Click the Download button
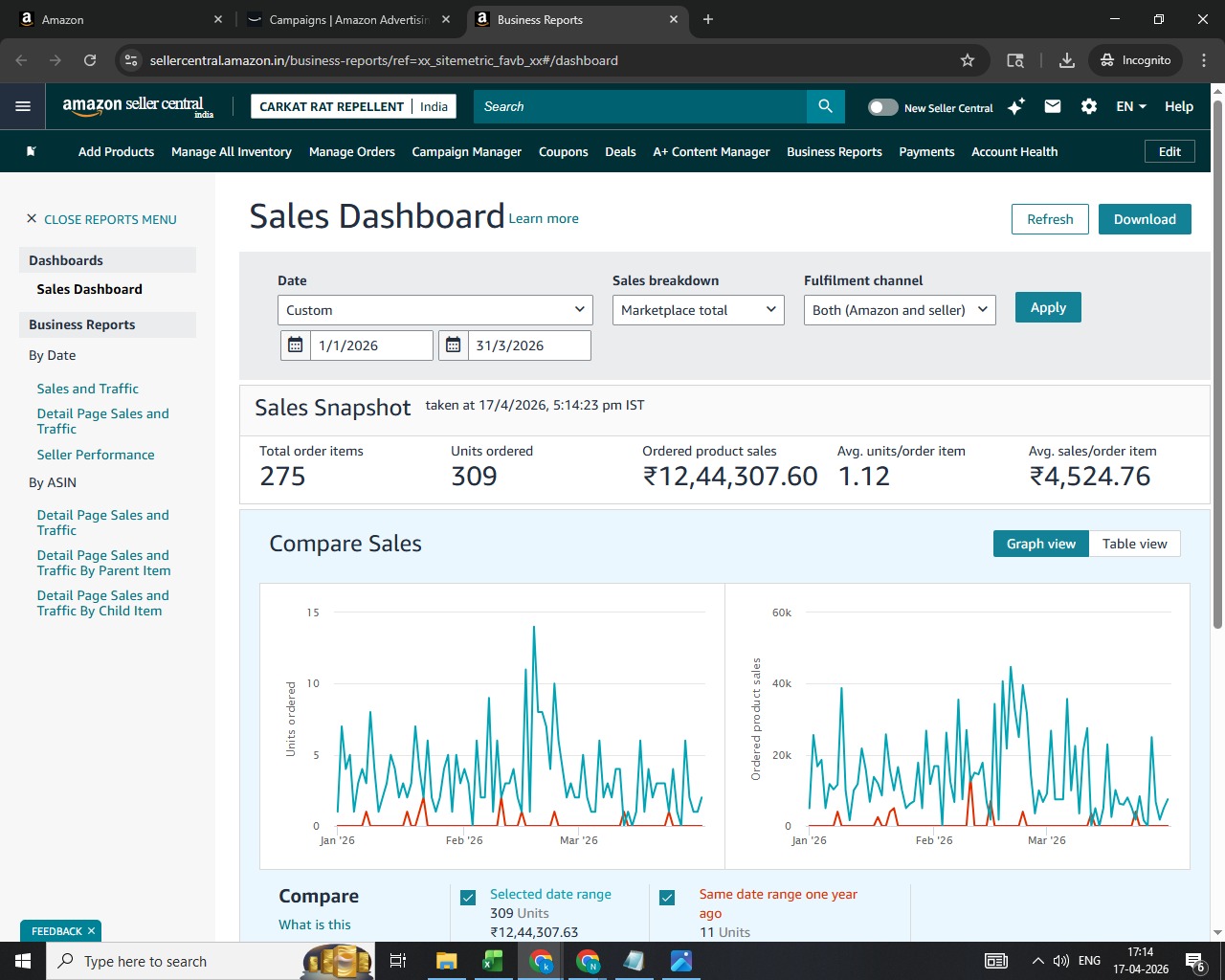This screenshot has width=1225, height=980. coord(1145,219)
